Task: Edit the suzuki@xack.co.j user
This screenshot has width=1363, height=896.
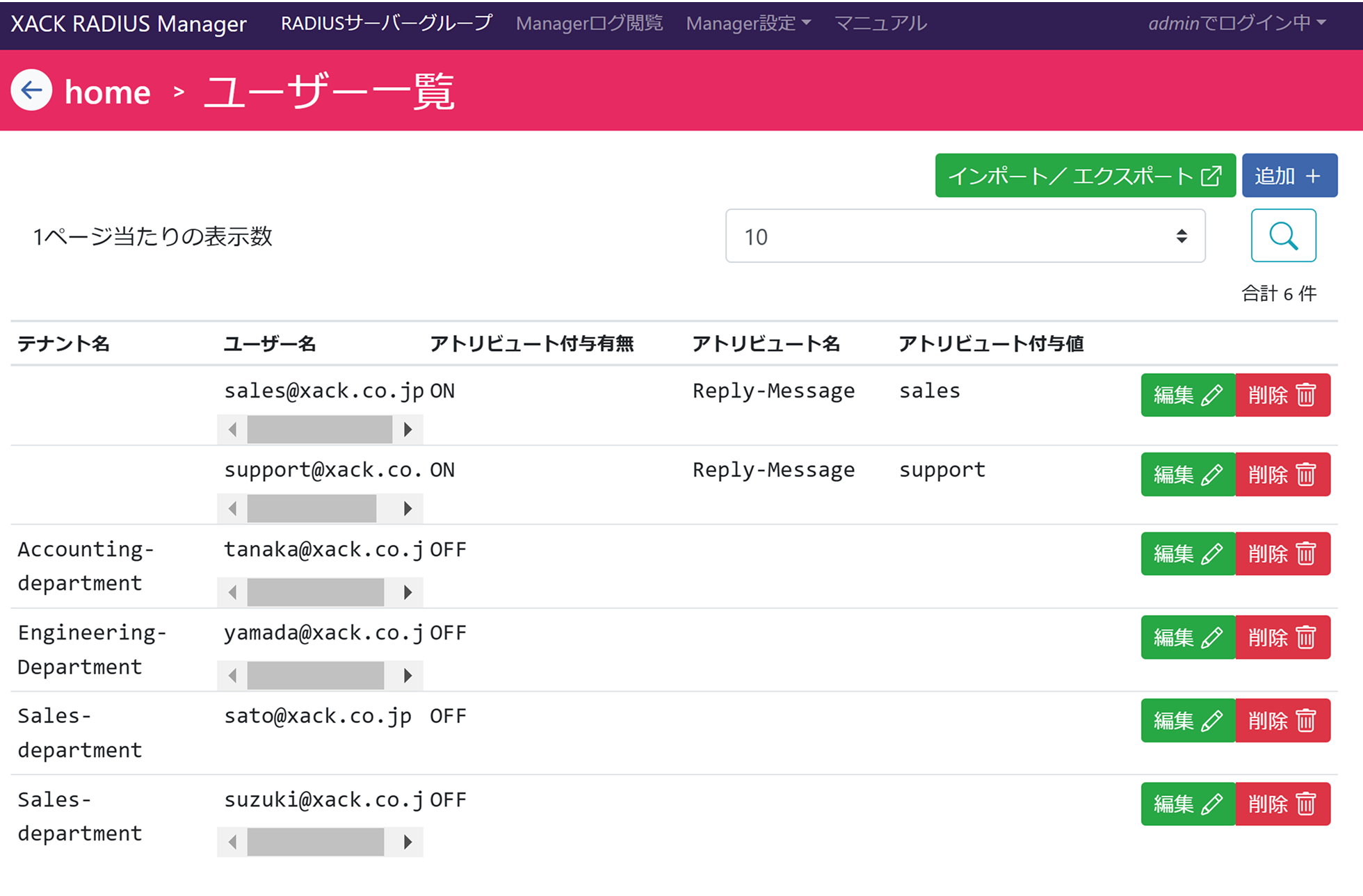Action: pos(1188,804)
